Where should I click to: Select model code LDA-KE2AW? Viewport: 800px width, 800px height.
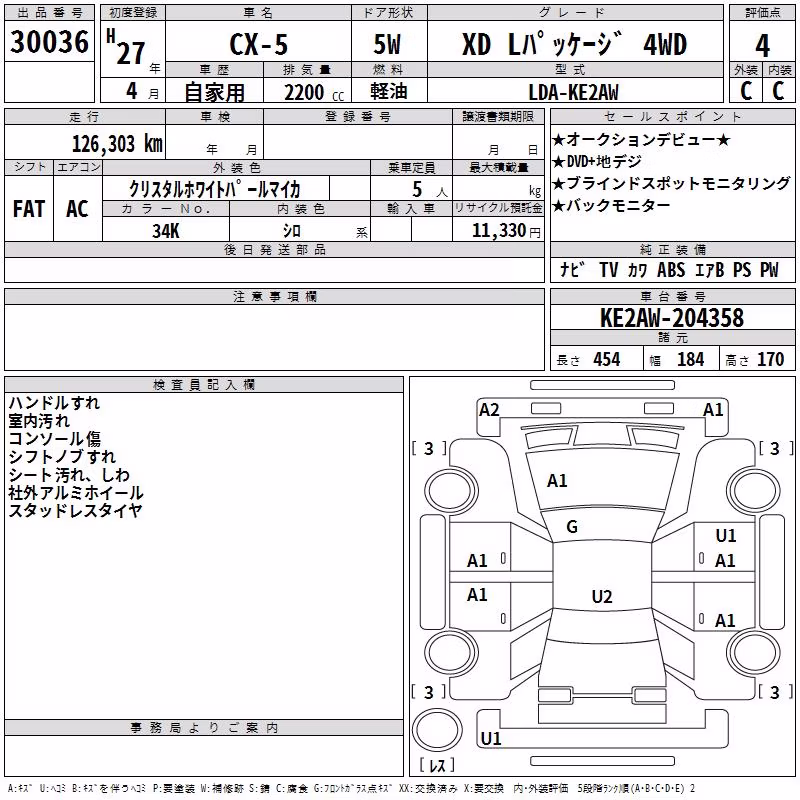(573, 92)
